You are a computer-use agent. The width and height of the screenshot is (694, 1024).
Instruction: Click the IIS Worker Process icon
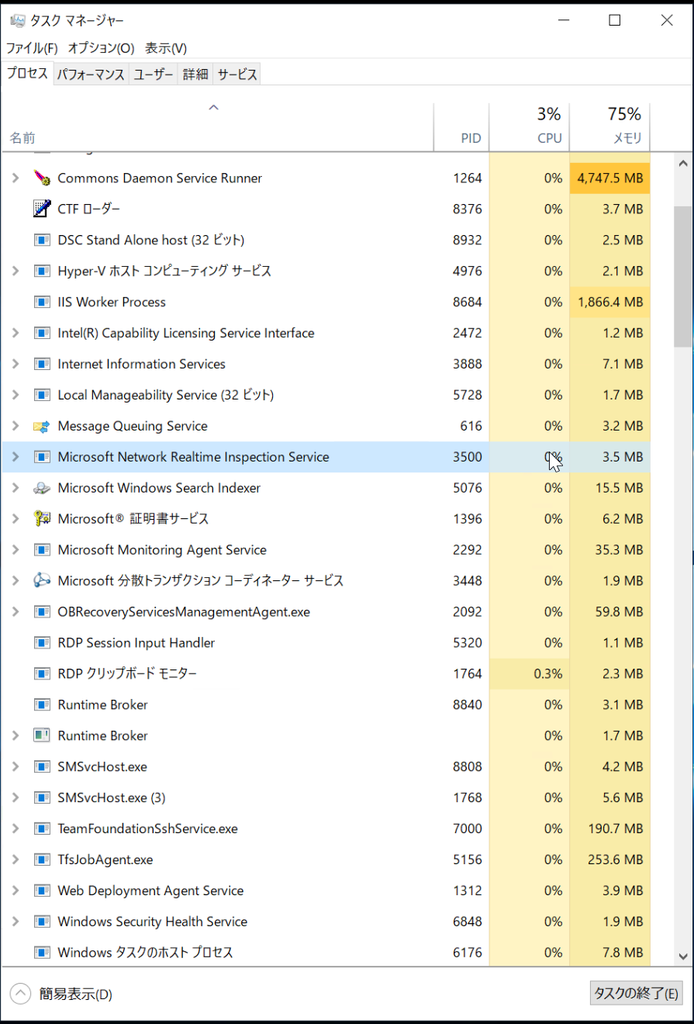42,302
